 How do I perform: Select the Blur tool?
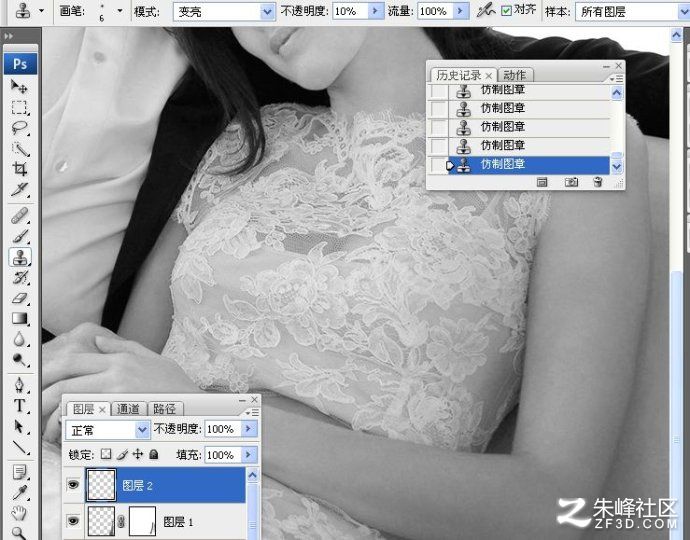click(19, 339)
